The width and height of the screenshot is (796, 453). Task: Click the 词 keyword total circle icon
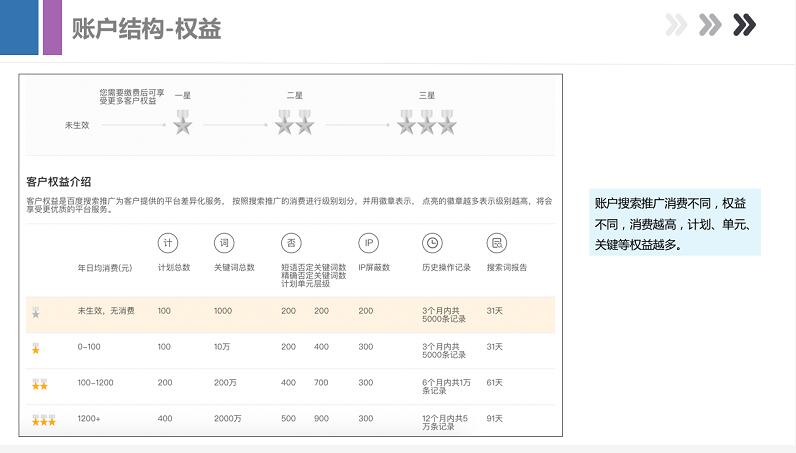tap(224, 243)
